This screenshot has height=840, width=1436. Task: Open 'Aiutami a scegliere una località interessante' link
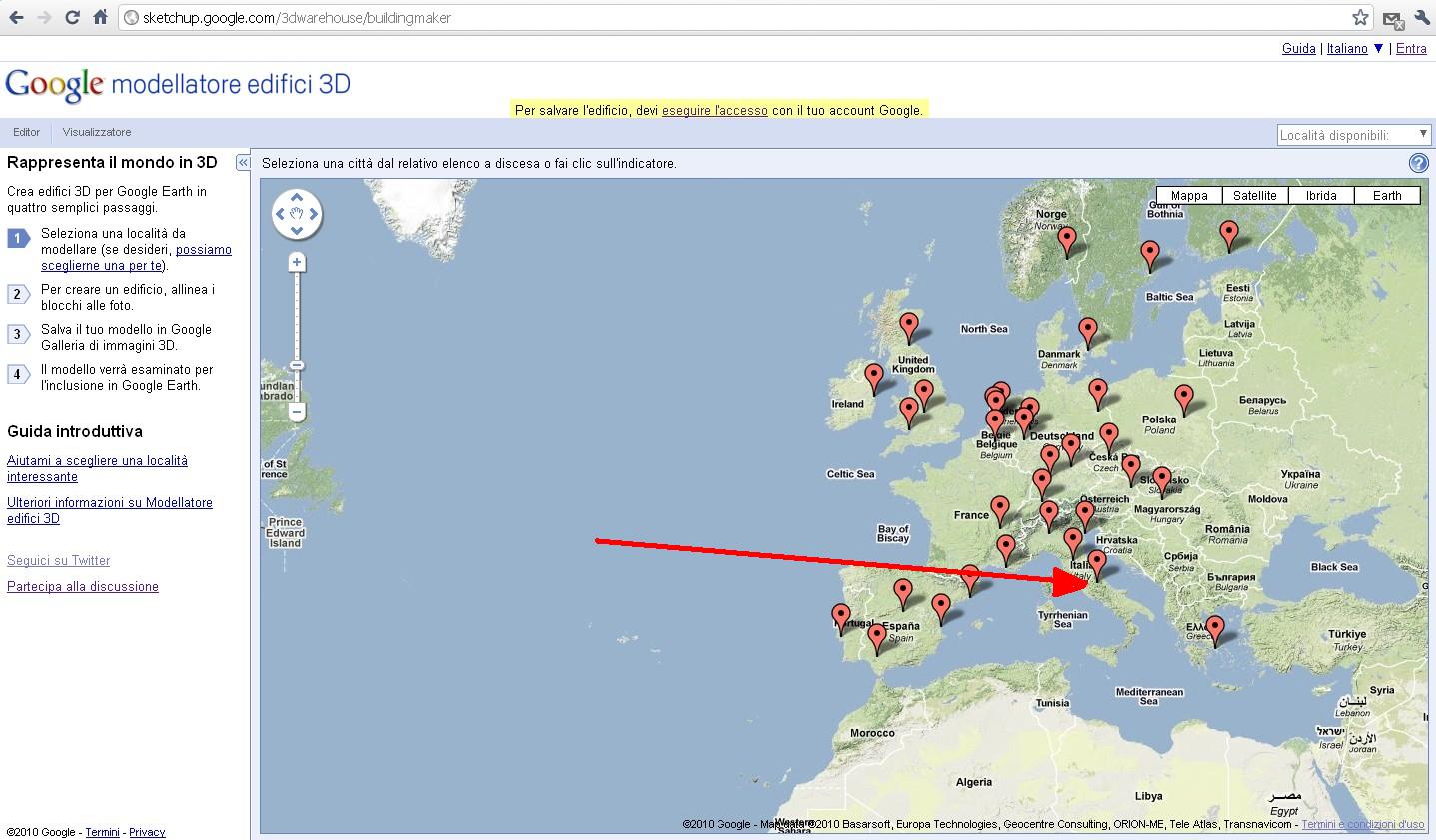tap(97, 469)
